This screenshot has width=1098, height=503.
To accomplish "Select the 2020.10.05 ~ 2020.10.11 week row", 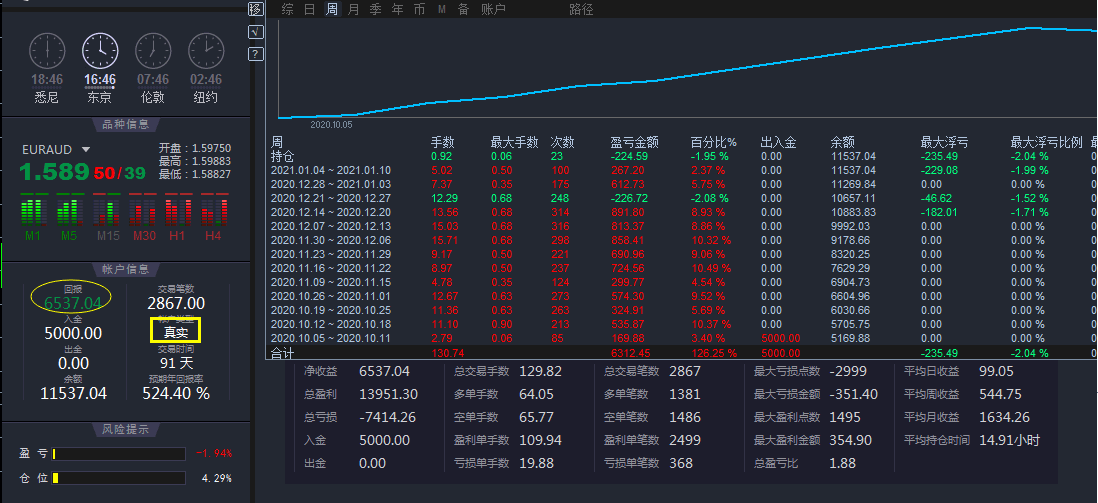I will 683,338.
